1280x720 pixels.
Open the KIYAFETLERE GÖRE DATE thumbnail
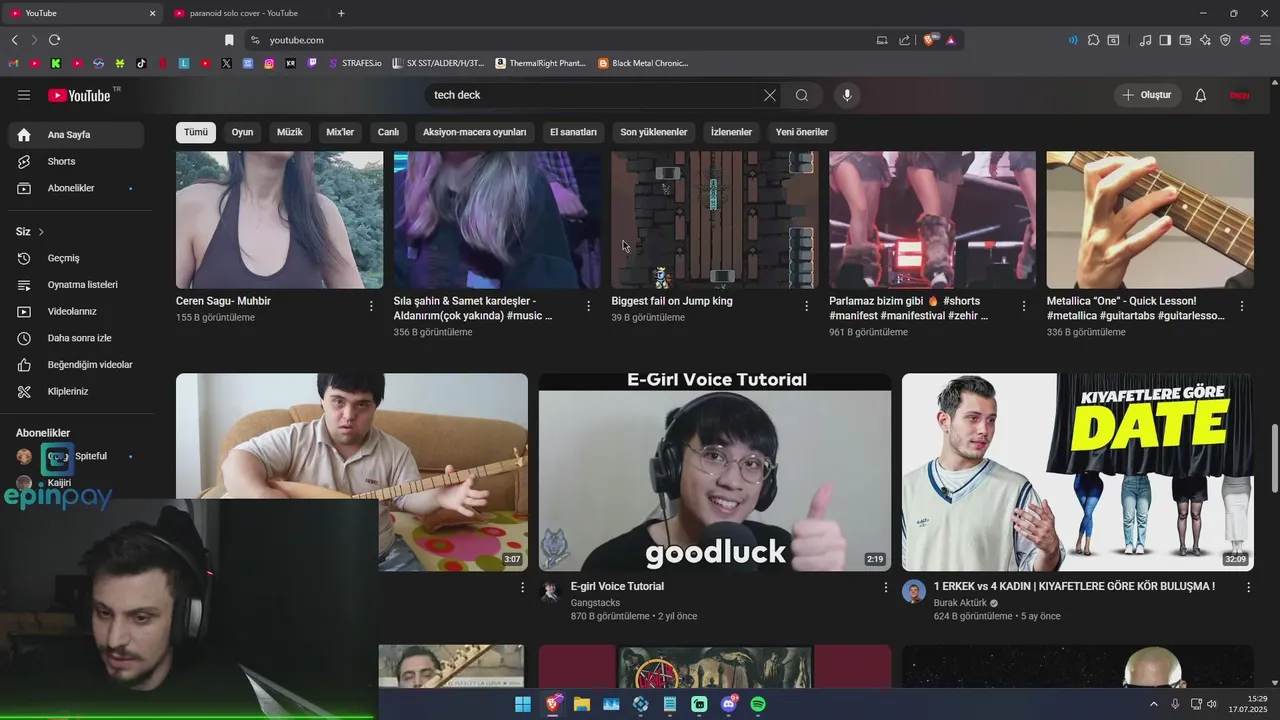click(1078, 472)
